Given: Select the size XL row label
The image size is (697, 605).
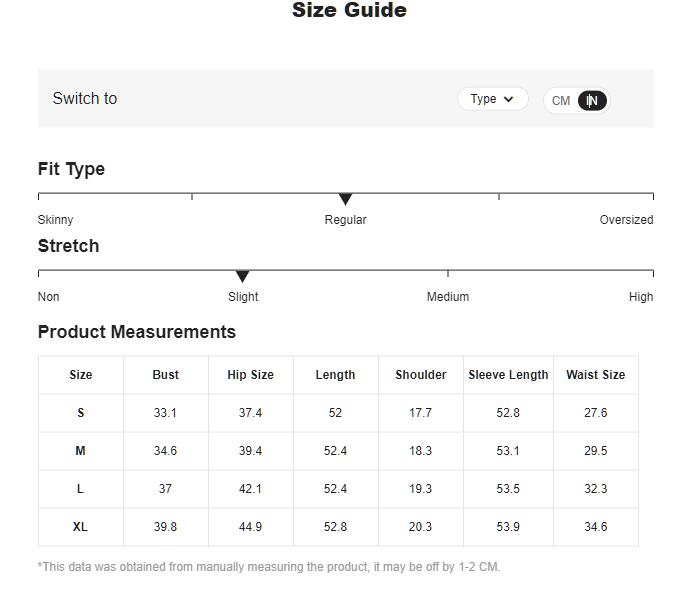Looking at the screenshot, I should tap(81, 527).
